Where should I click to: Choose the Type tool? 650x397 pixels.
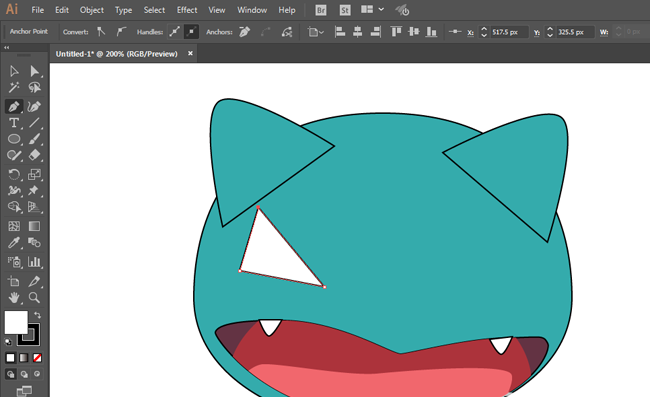(x=14, y=123)
